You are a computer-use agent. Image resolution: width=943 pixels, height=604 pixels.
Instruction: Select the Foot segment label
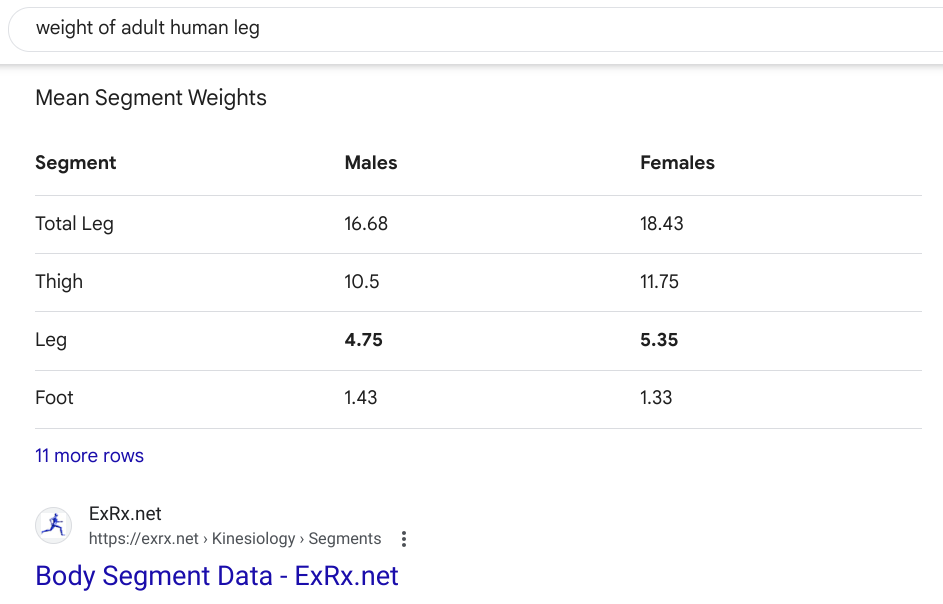point(54,397)
